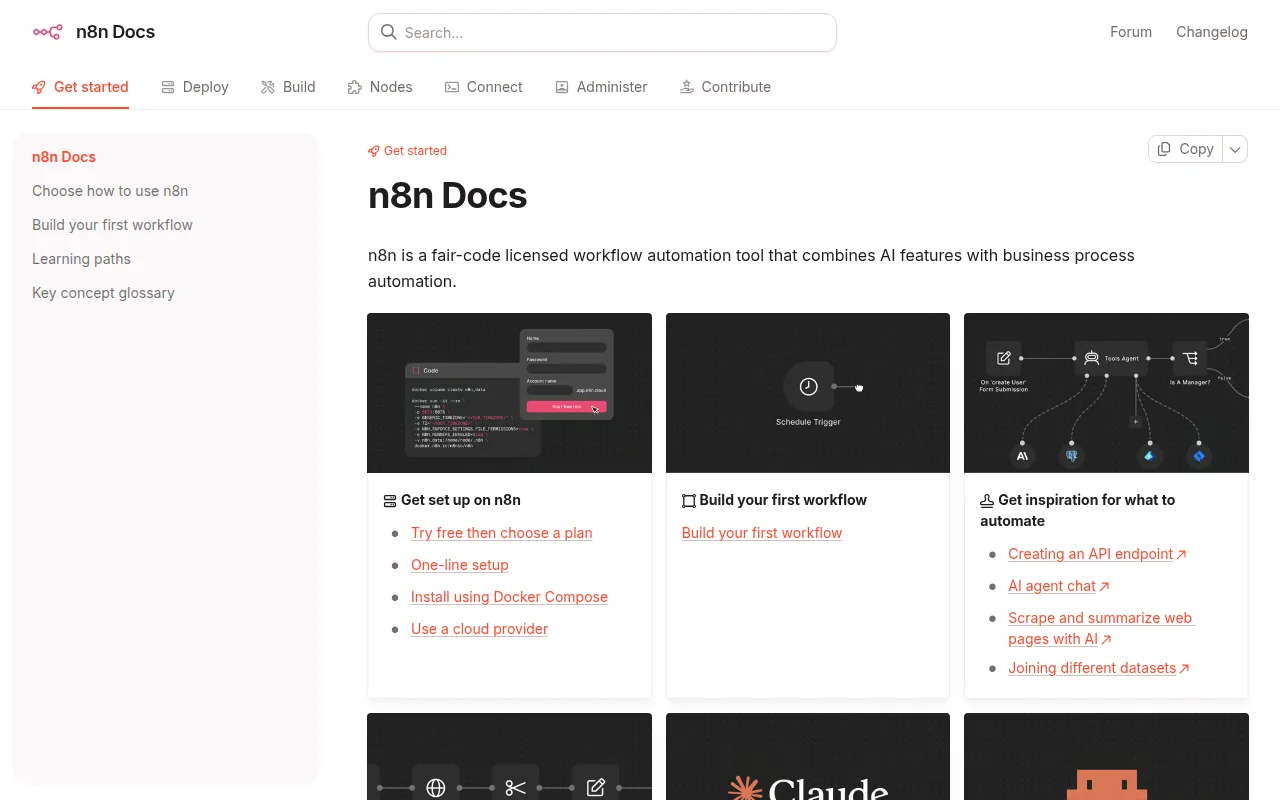This screenshot has width=1280, height=800.
Task: Open Scrape and summarize web pages link
Action: click(1100, 628)
